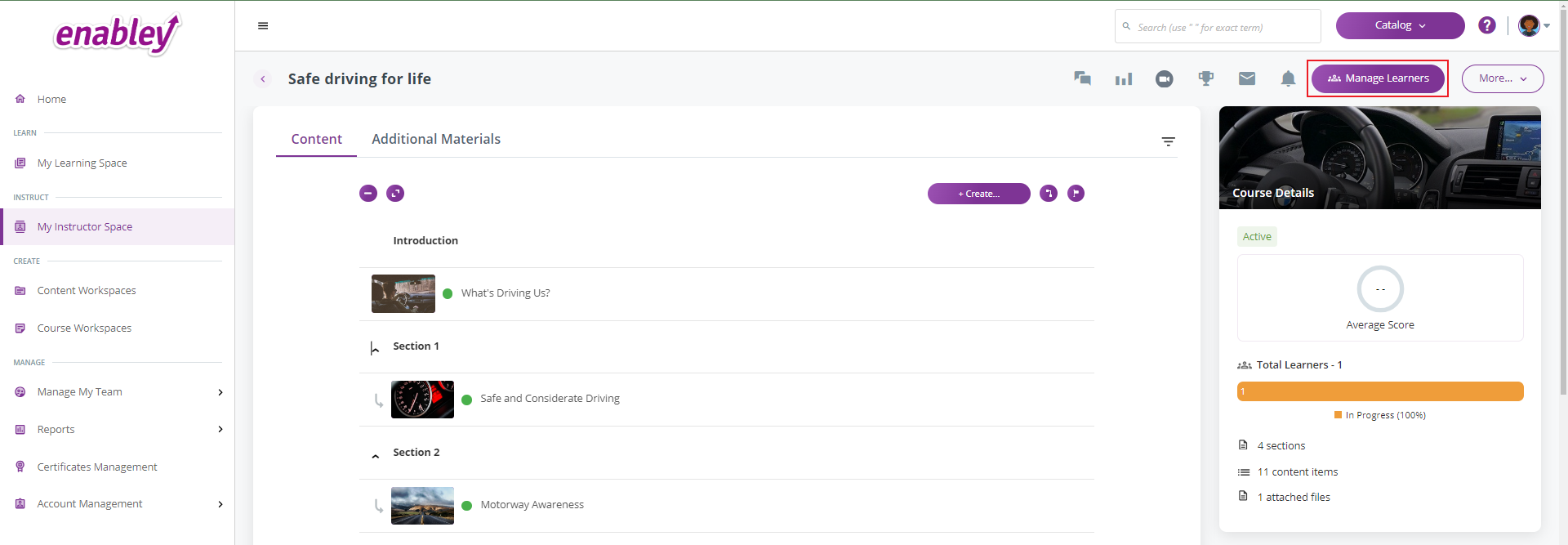Open My Instructor Space

118,227
